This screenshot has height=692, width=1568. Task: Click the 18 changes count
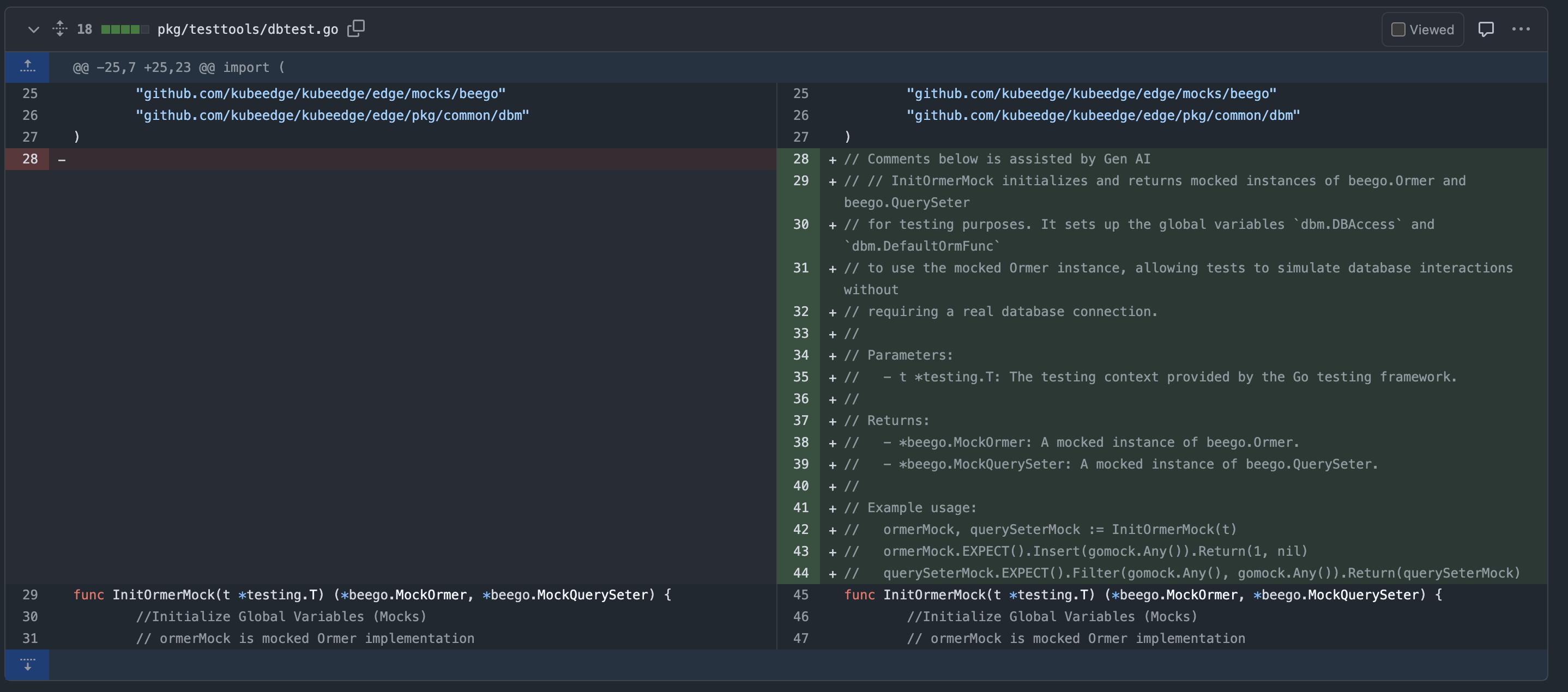point(85,29)
